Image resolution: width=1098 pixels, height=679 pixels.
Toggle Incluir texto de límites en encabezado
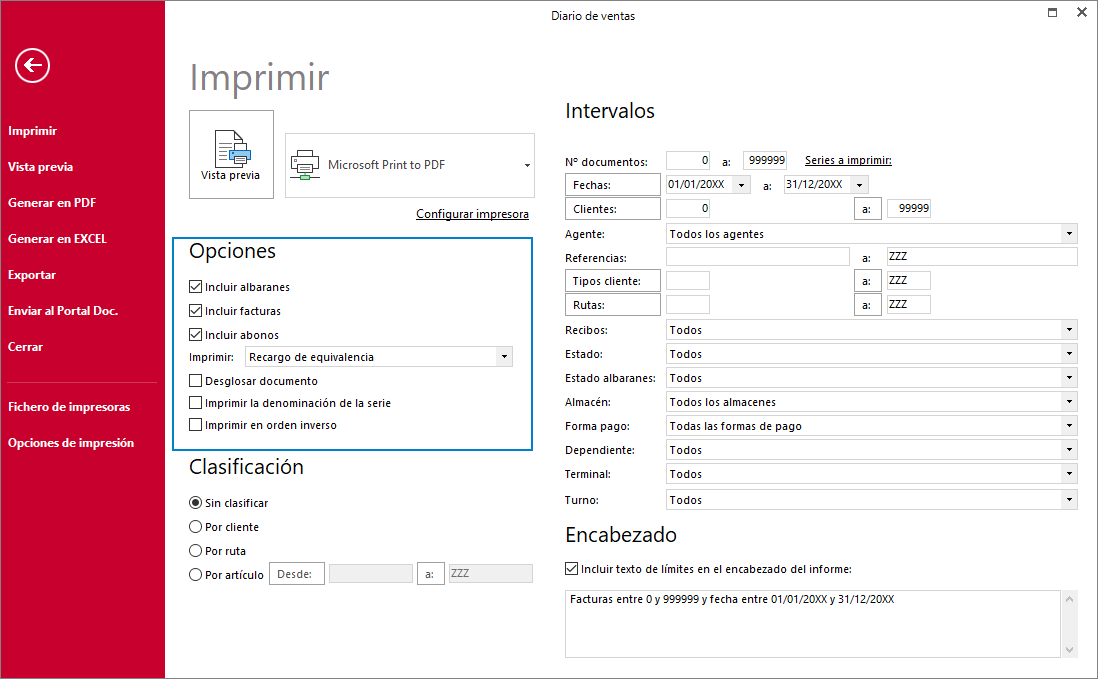[571, 569]
